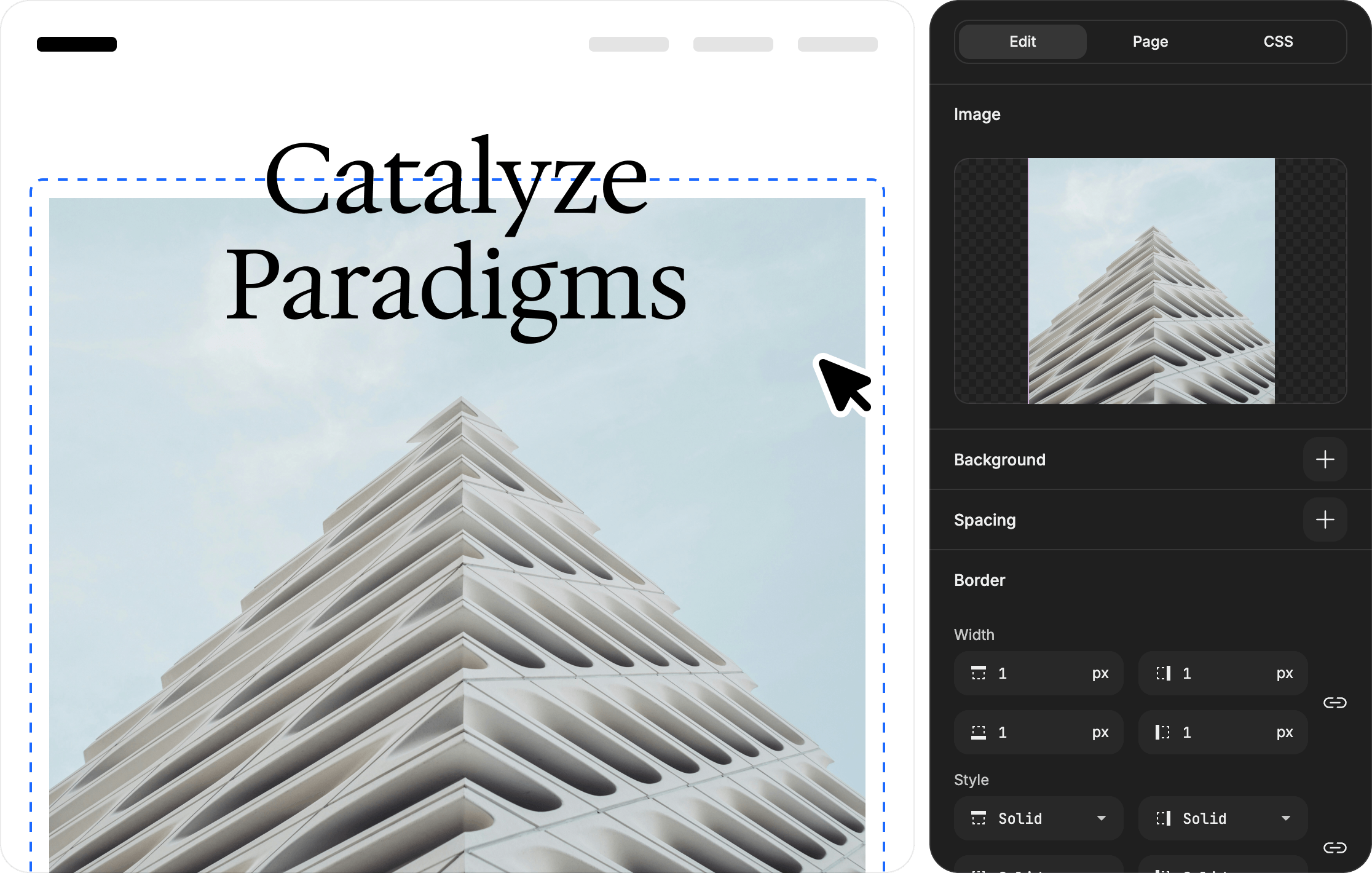Toggle the link icon to sync border widths
Viewport: 1372px width, 873px height.
1335,702
